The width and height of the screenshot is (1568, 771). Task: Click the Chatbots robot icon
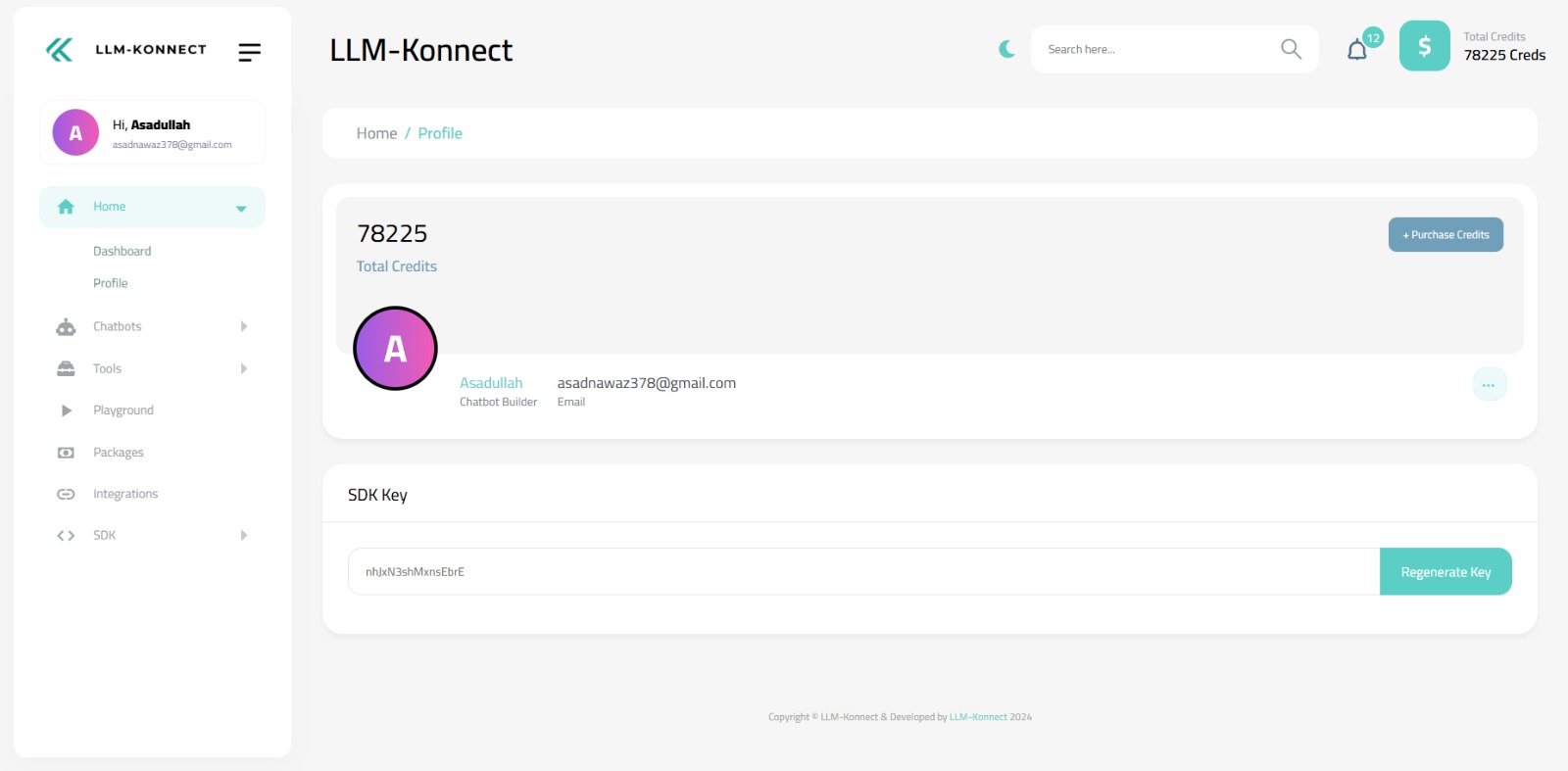pyautogui.click(x=66, y=327)
